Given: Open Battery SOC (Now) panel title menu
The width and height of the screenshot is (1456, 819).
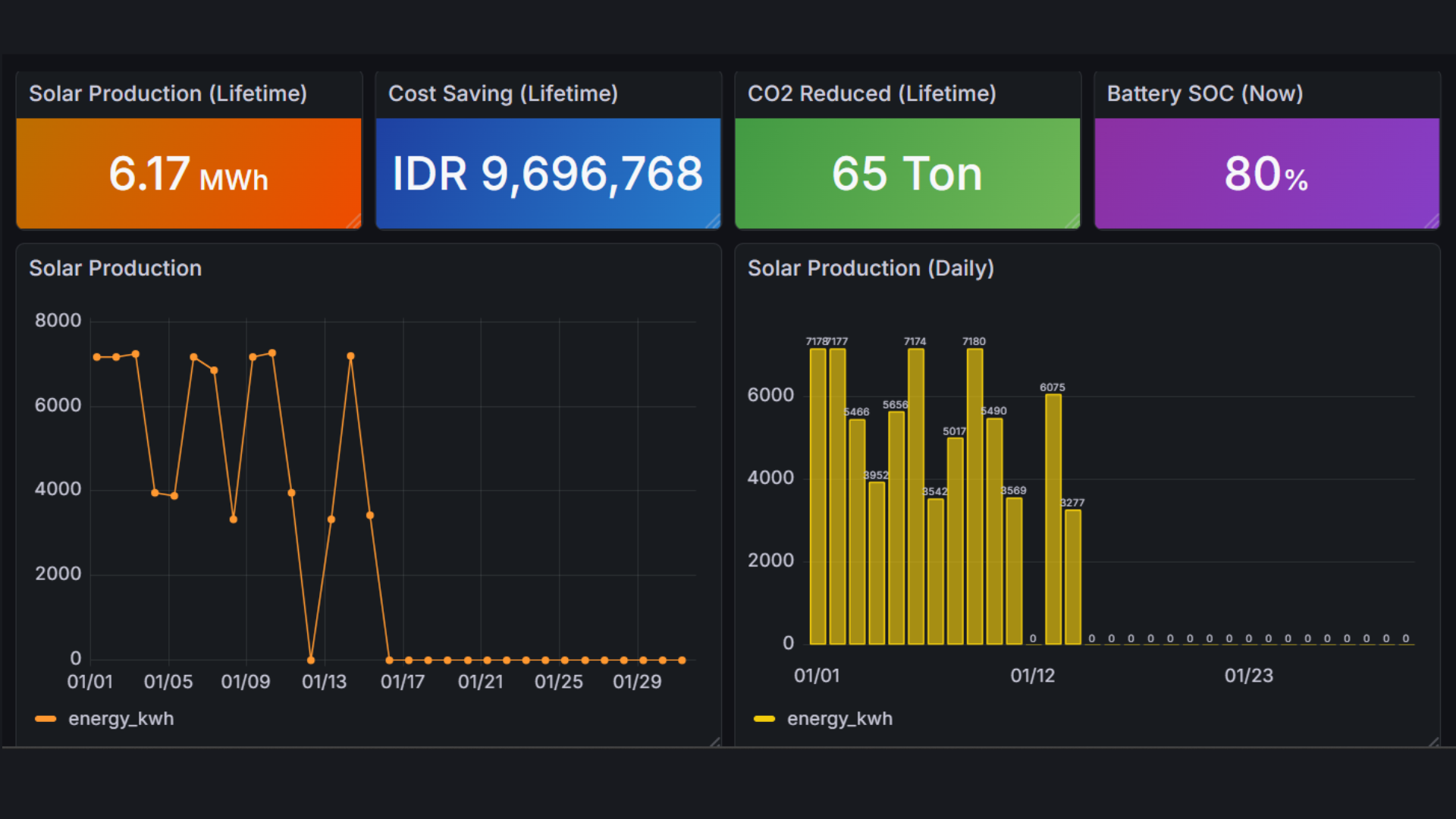Looking at the screenshot, I should tap(1204, 93).
